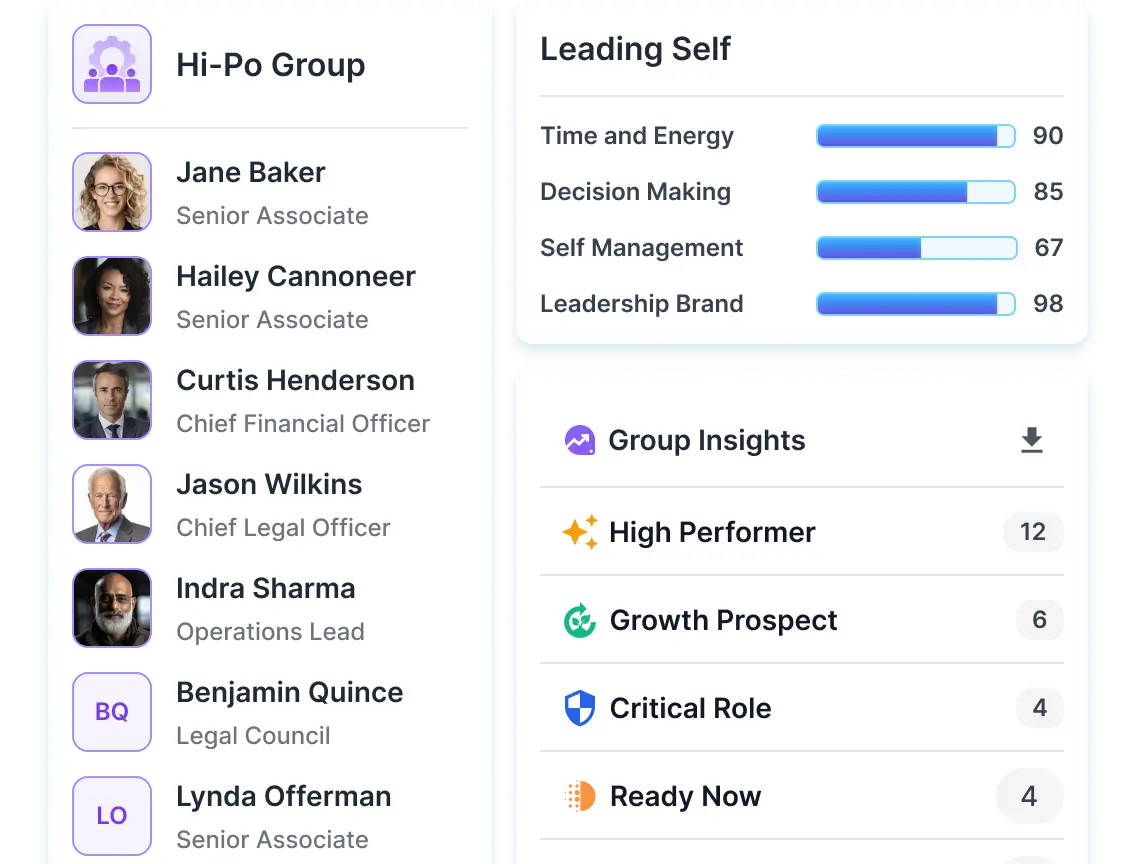The width and height of the screenshot is (1136, 864).
Task: Click the Ready Now icon
Action: pyautogui.click(x=581, y=796)
